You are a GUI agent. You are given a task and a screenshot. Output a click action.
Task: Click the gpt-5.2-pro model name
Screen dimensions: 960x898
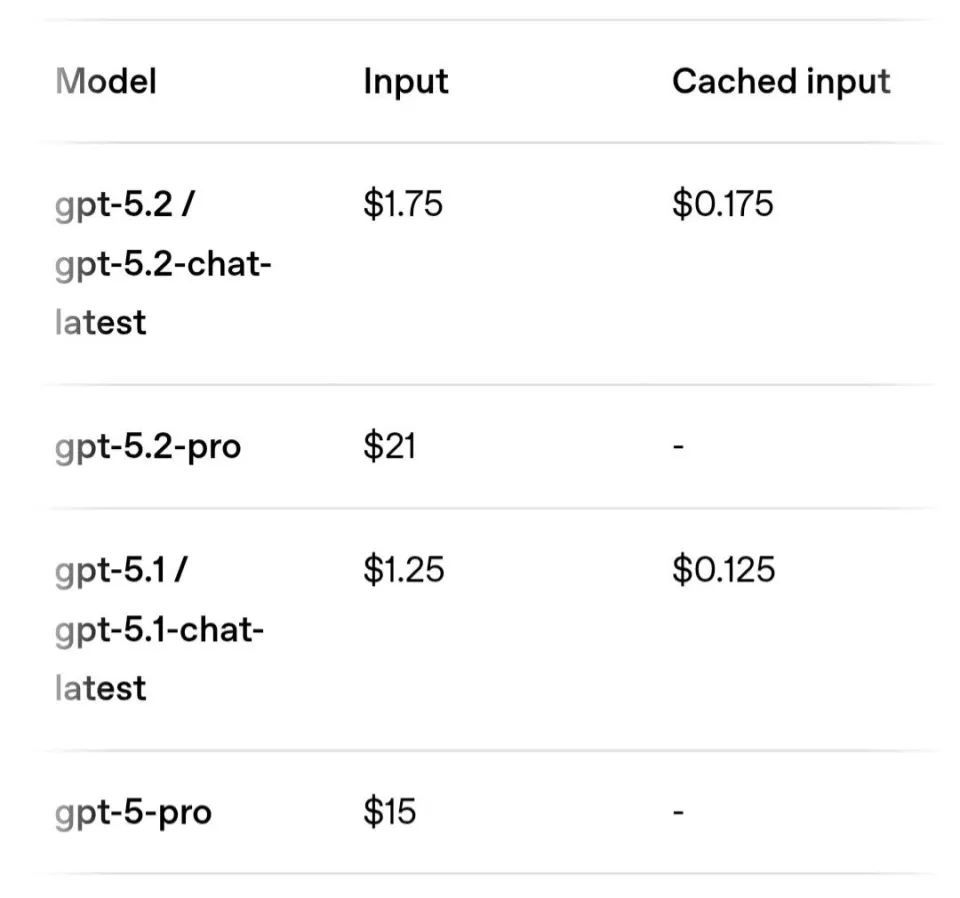[x=148, y=447]
